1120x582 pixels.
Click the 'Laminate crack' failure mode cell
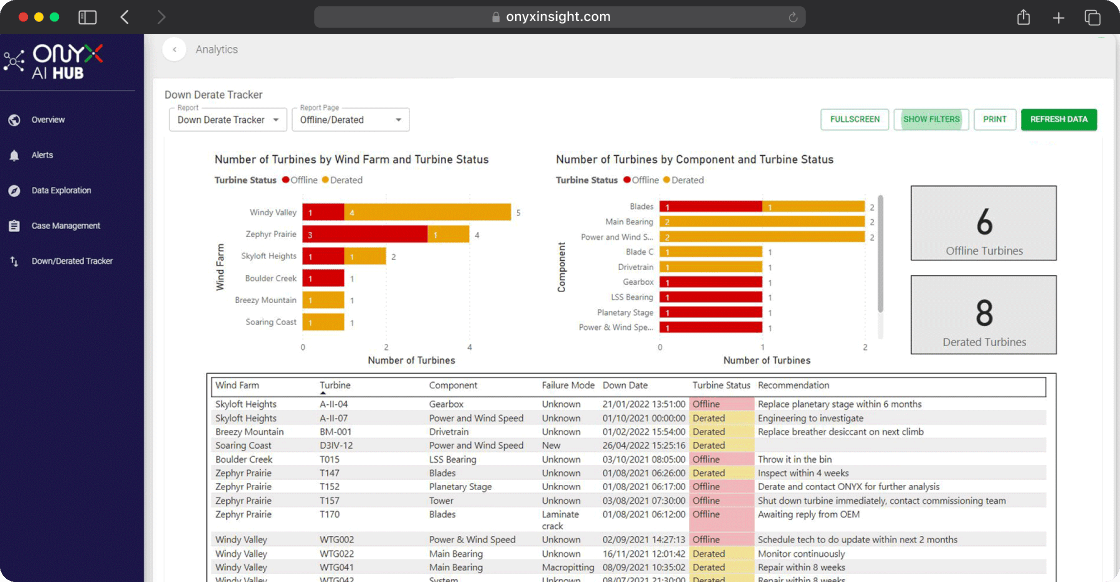click(x=561, y=521)
